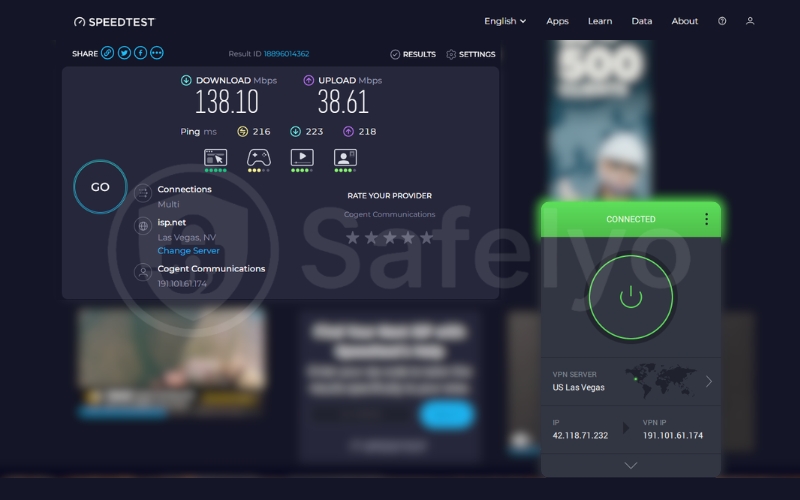
Task: Click the 42.118.71.232 IP address
Action: 580,435
